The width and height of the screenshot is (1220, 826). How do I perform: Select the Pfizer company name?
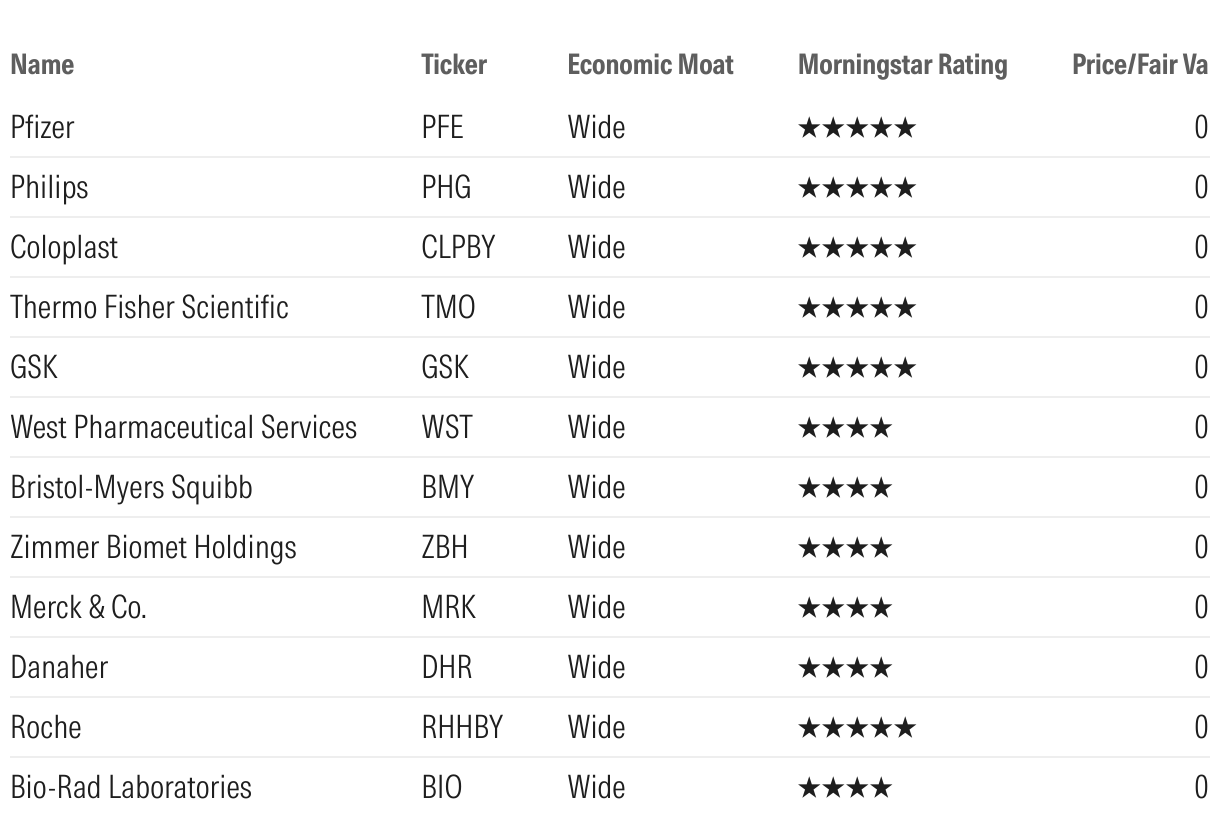pyautogui.click(x=42, y=127)
